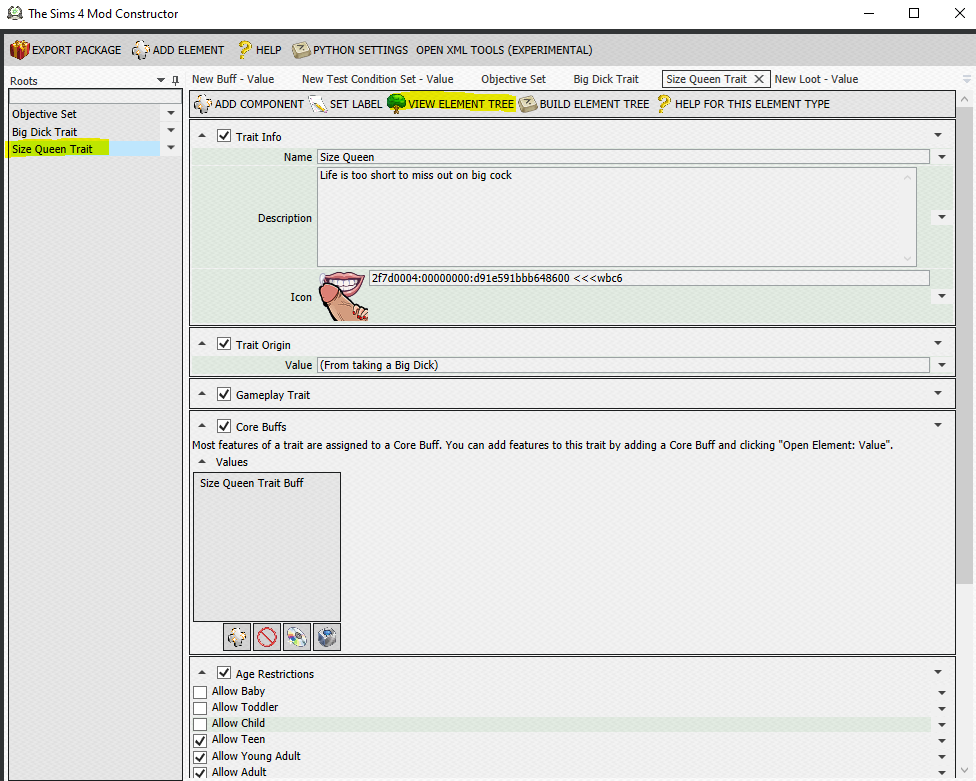The image size is (976, 781).
Task: Switch to New Test Condition Set - Value tab
Action: (x=378, y=79)
